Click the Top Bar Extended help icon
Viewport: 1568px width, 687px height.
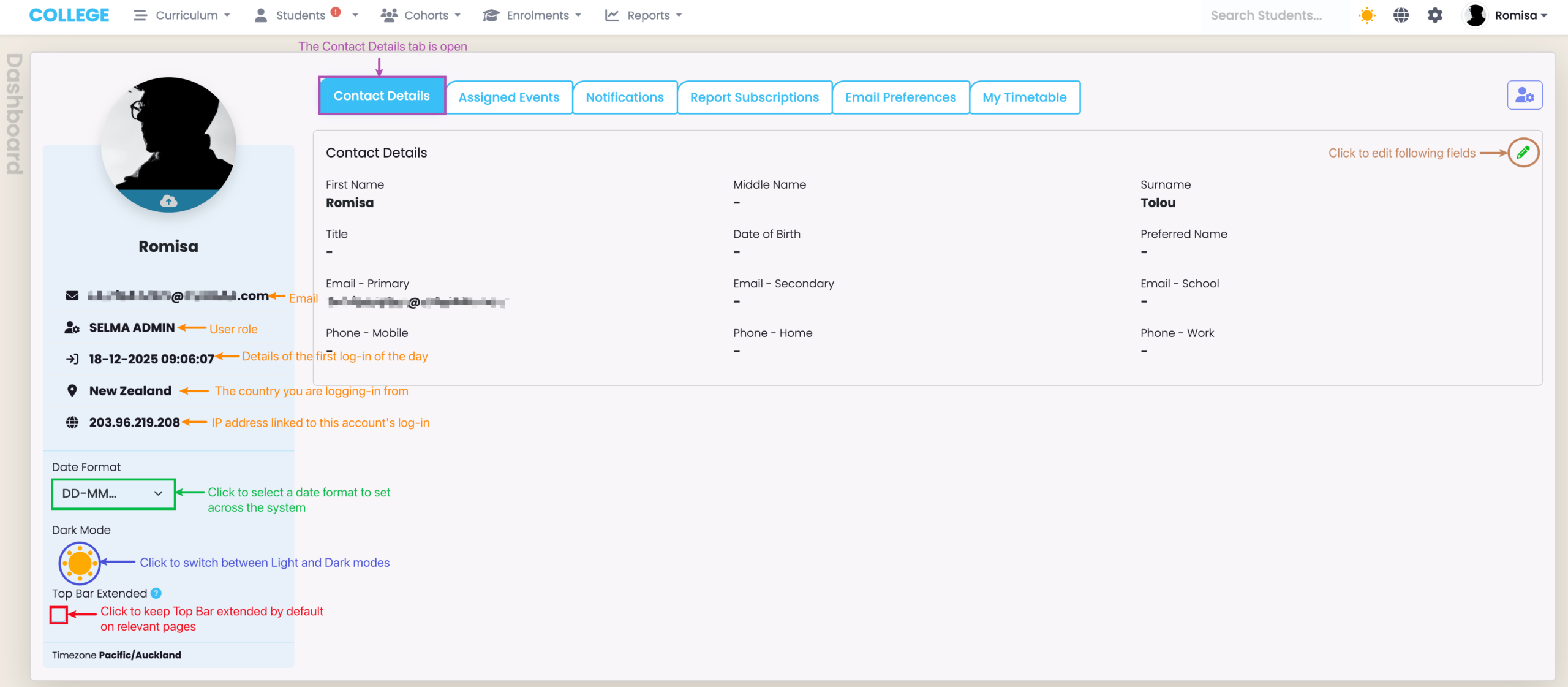click(156, 593)
